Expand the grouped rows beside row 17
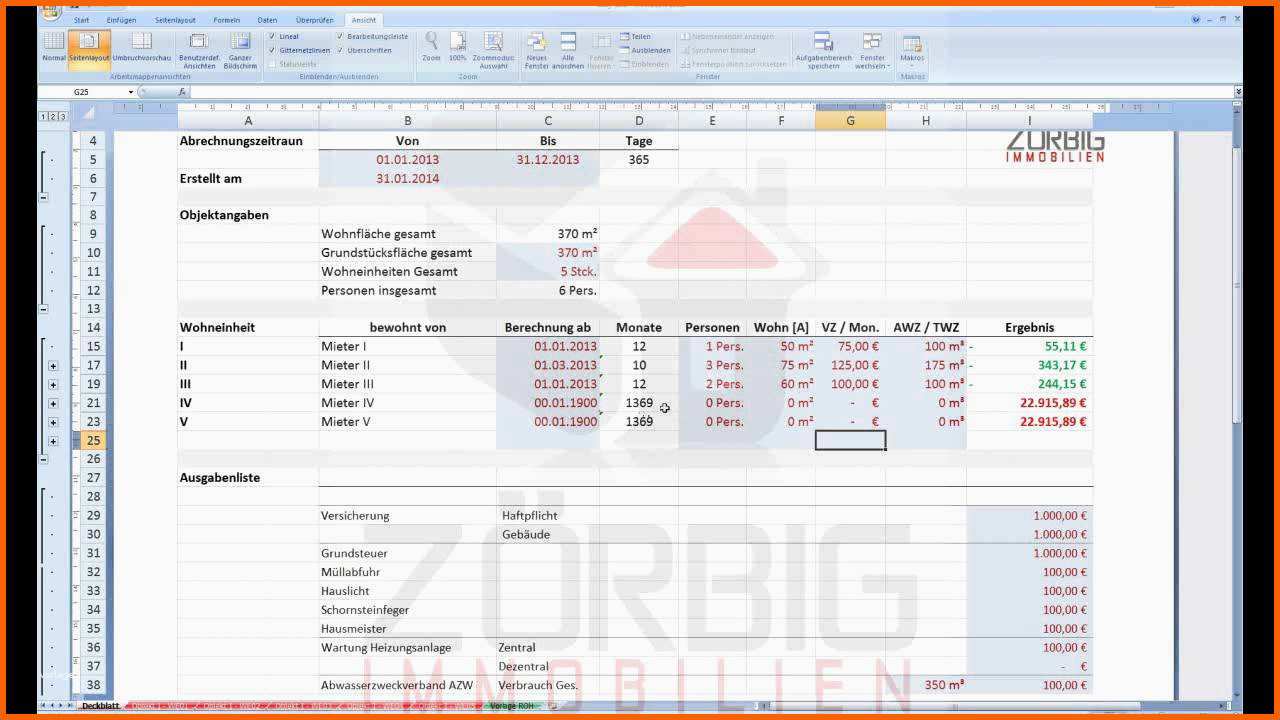 click(53, 366)
